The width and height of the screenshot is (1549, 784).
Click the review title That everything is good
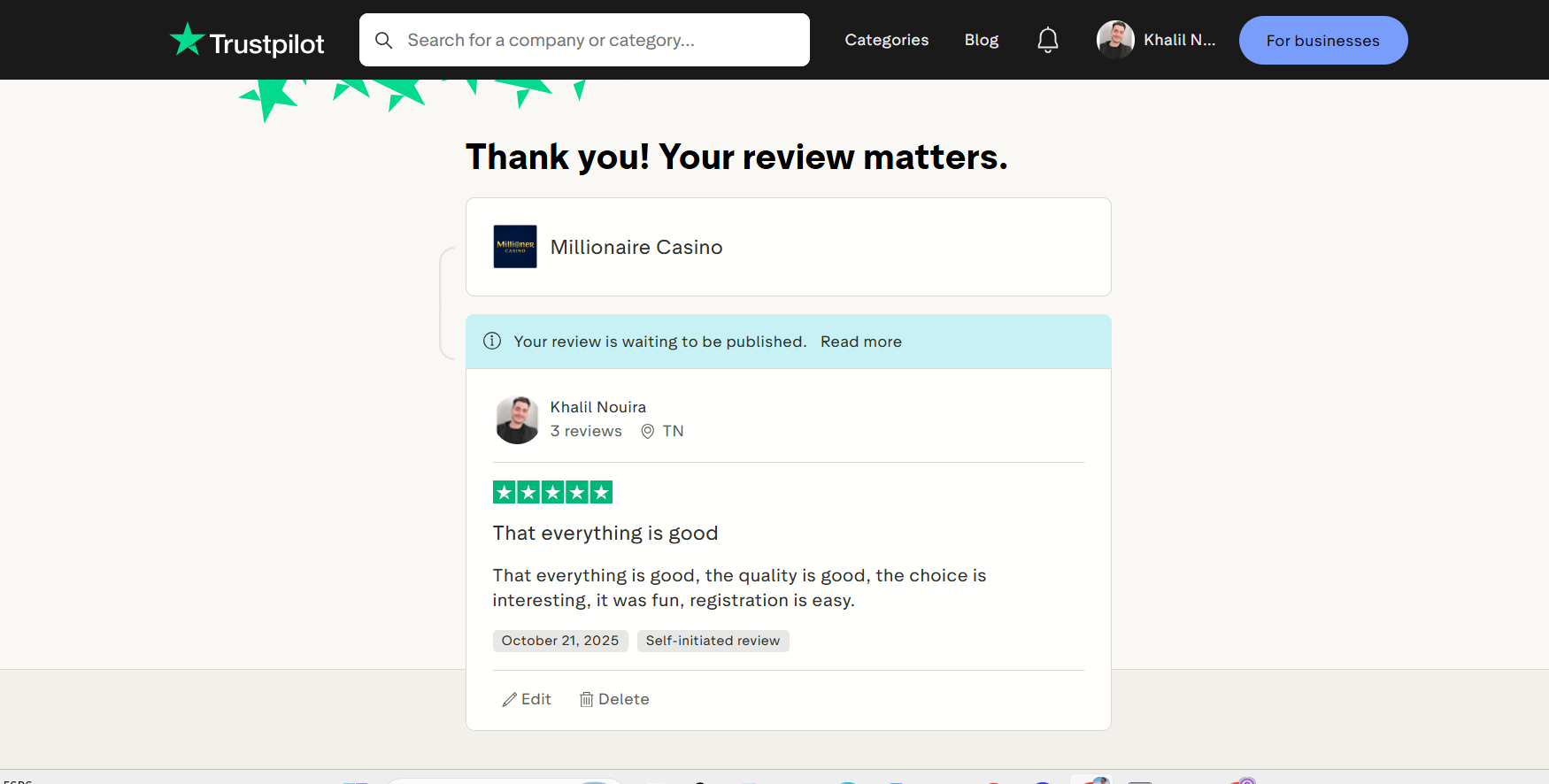pos(605,533)
